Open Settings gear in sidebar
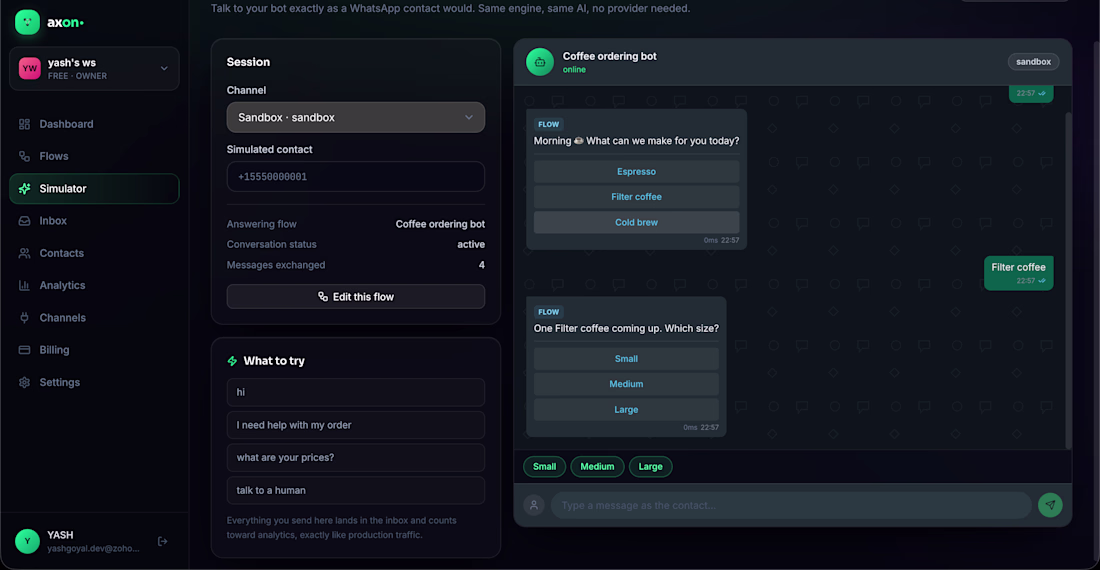 click(x=94, y=382)
